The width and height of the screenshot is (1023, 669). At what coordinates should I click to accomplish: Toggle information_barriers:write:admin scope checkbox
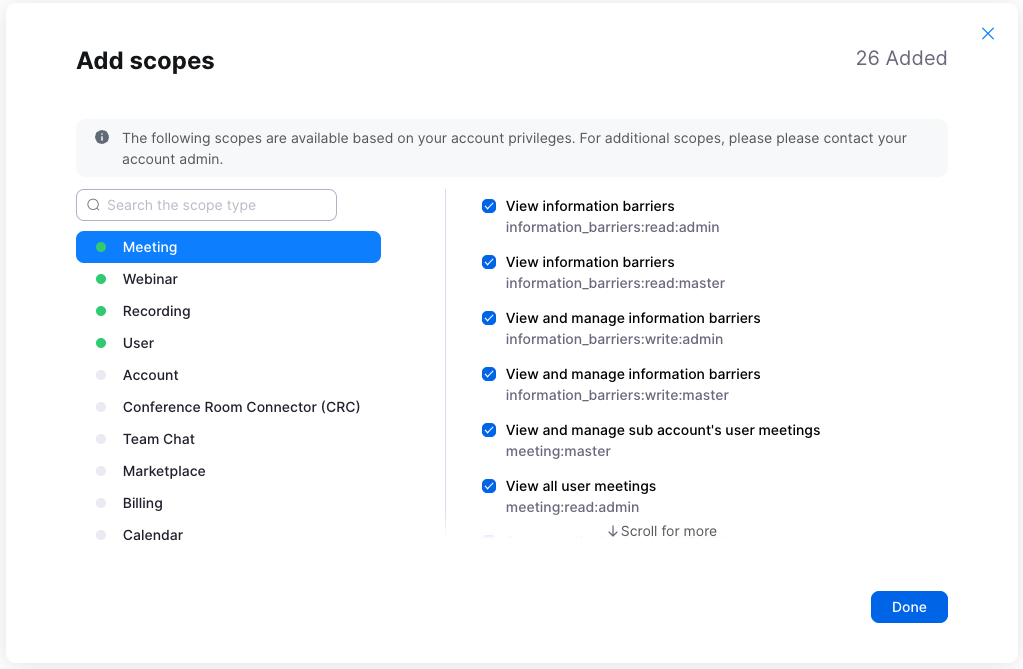[x=489, y=318]
